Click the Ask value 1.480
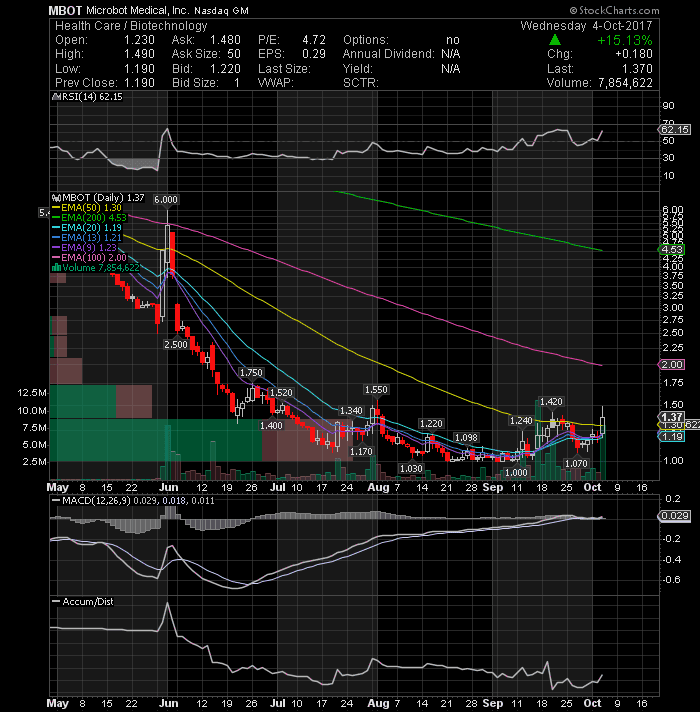This screenshot has height=712, width=700. pyautogui.click(x=225, y=40)
